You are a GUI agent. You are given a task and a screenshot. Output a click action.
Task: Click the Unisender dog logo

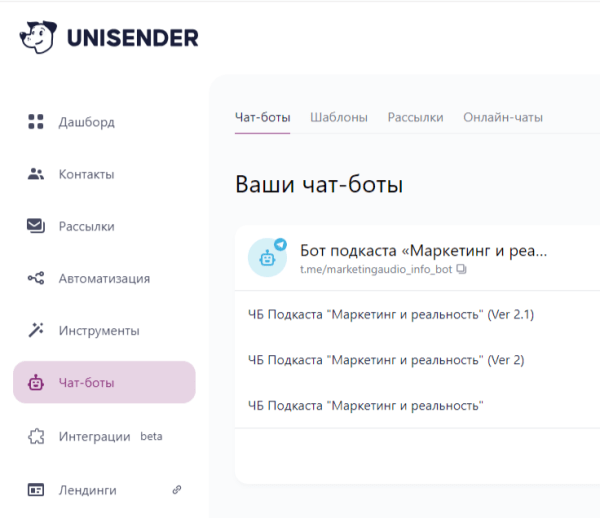(x=38, y=37)
